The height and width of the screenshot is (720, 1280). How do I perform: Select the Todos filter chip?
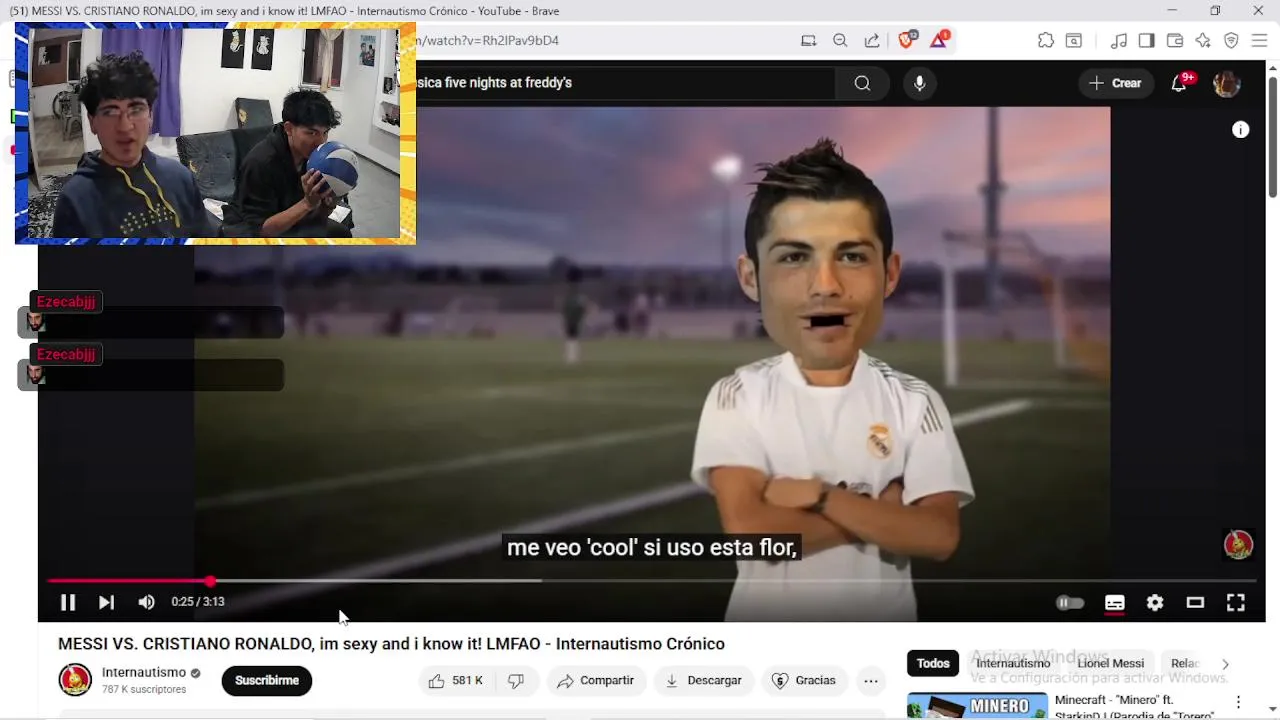pyautogui.click(x=933, y=663)
